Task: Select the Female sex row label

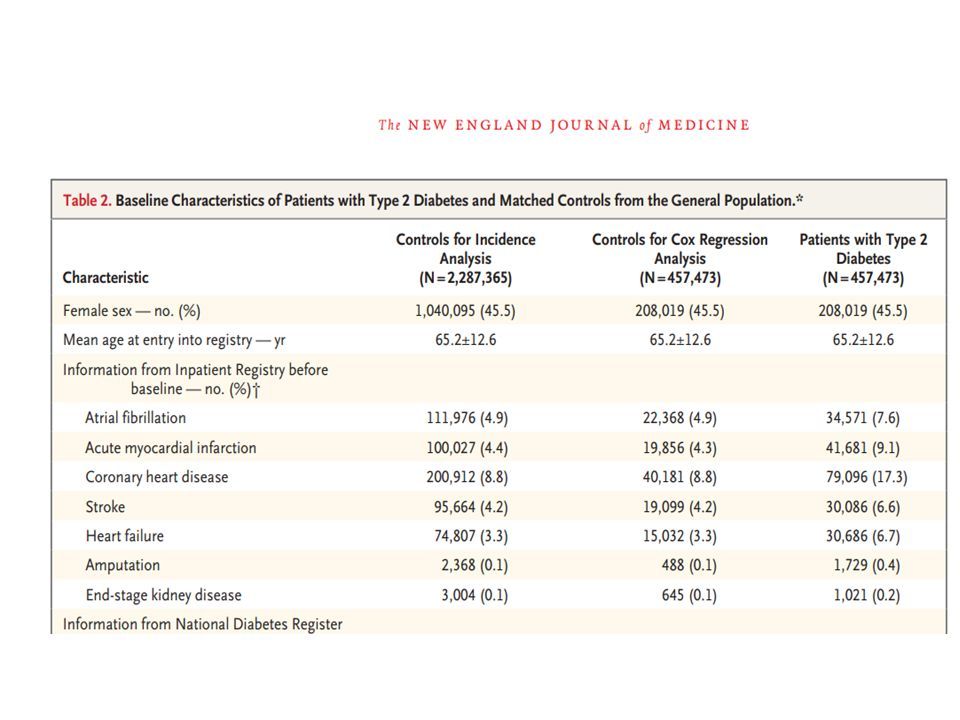Action: 132,311
